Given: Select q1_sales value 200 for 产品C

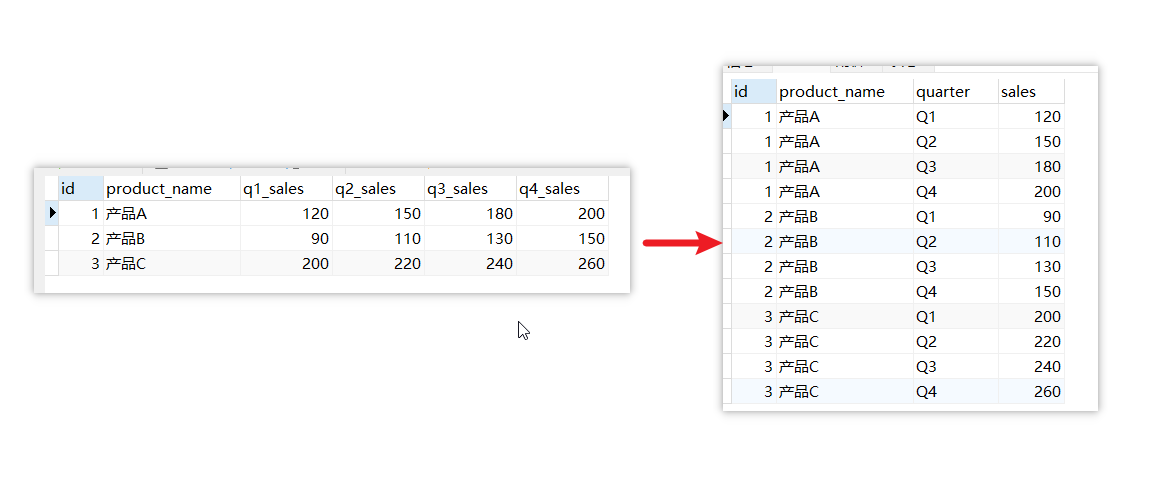Looking at the screenshot, I should coord(286,263).
